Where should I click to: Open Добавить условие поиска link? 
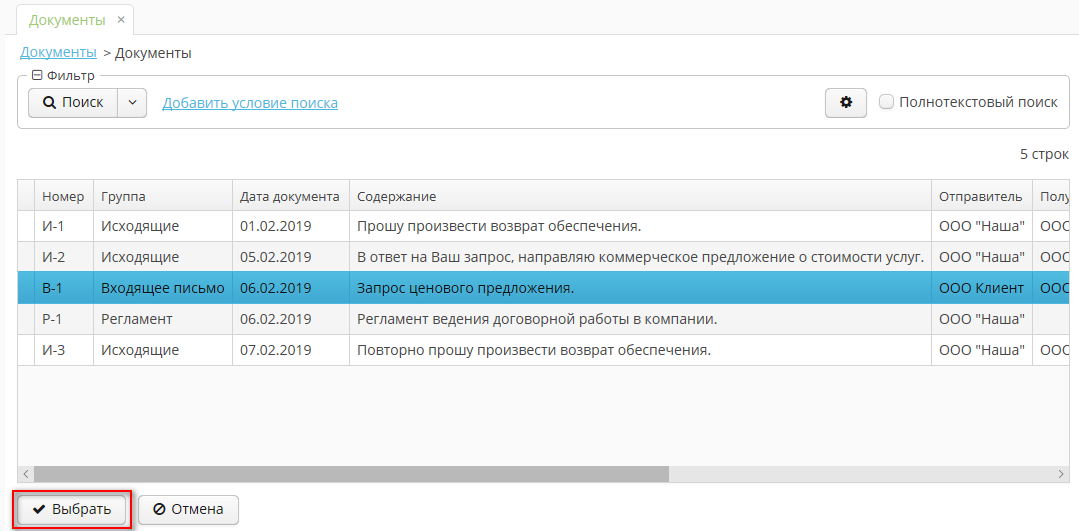click(250, 103)
